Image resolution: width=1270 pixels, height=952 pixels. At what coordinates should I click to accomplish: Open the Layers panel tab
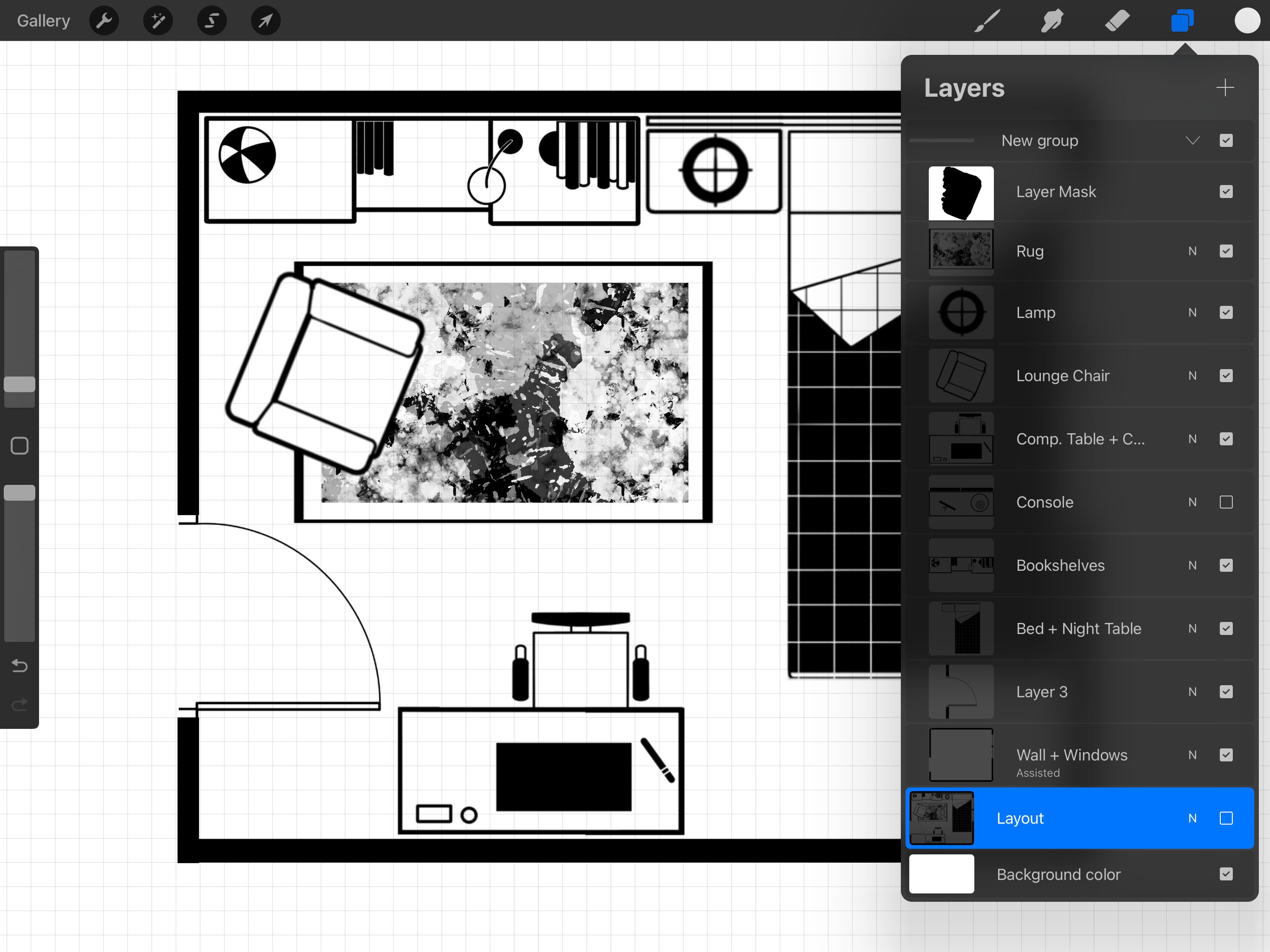coord(1182,20)
